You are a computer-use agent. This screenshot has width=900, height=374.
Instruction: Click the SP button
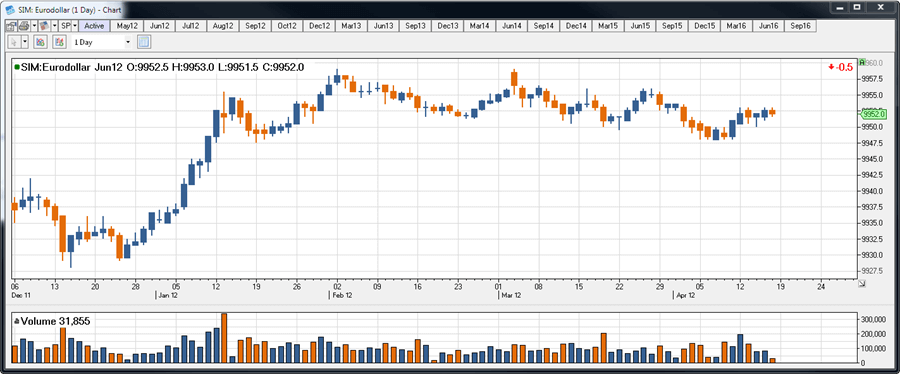pos(65,26)
